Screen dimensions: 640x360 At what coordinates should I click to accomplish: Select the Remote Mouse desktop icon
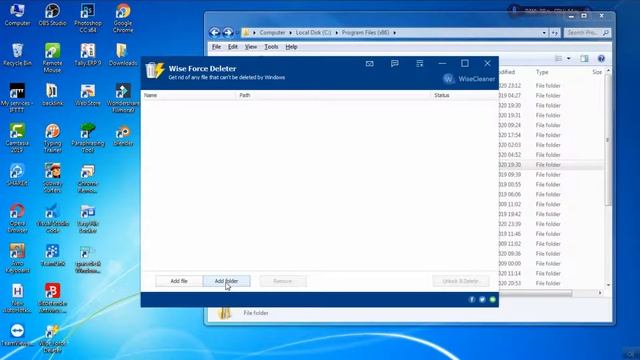coord(52,58)
